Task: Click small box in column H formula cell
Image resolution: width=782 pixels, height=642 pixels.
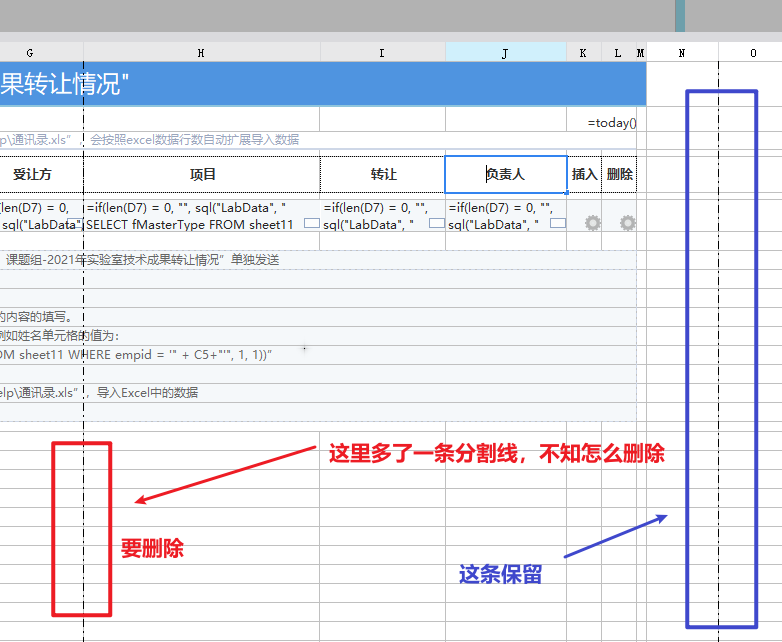Action: [312, 223]
